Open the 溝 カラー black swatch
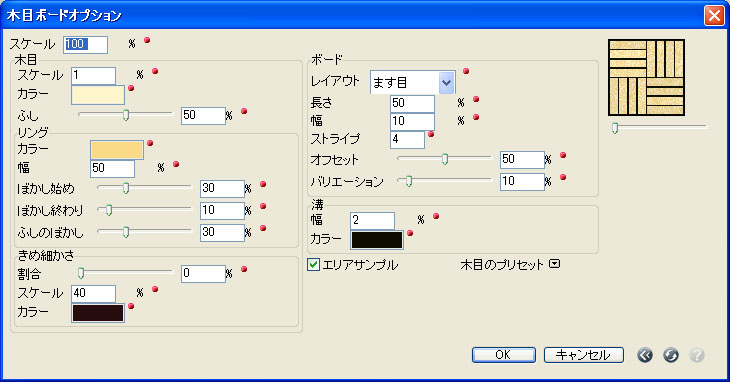The image size is (730, 382). pyautogui.click(x=377, y=240)
